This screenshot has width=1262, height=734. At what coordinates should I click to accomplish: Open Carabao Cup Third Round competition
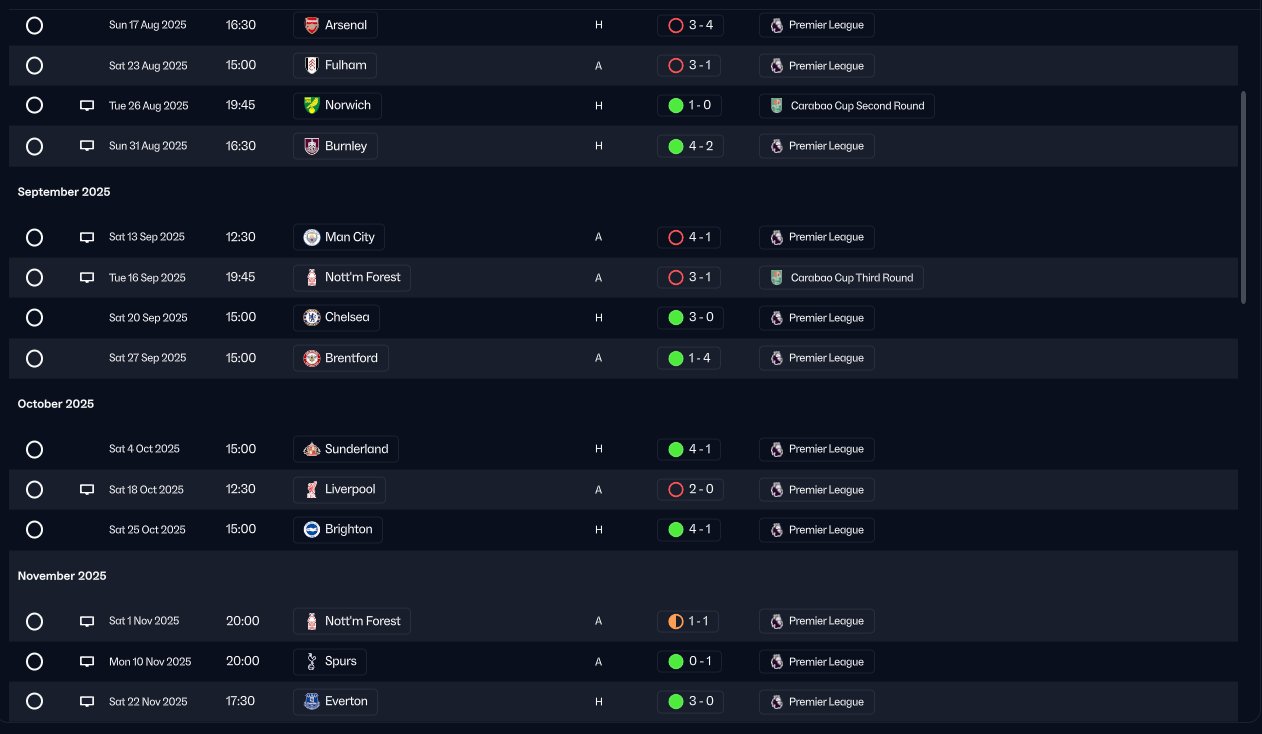(x=851, y=278)
